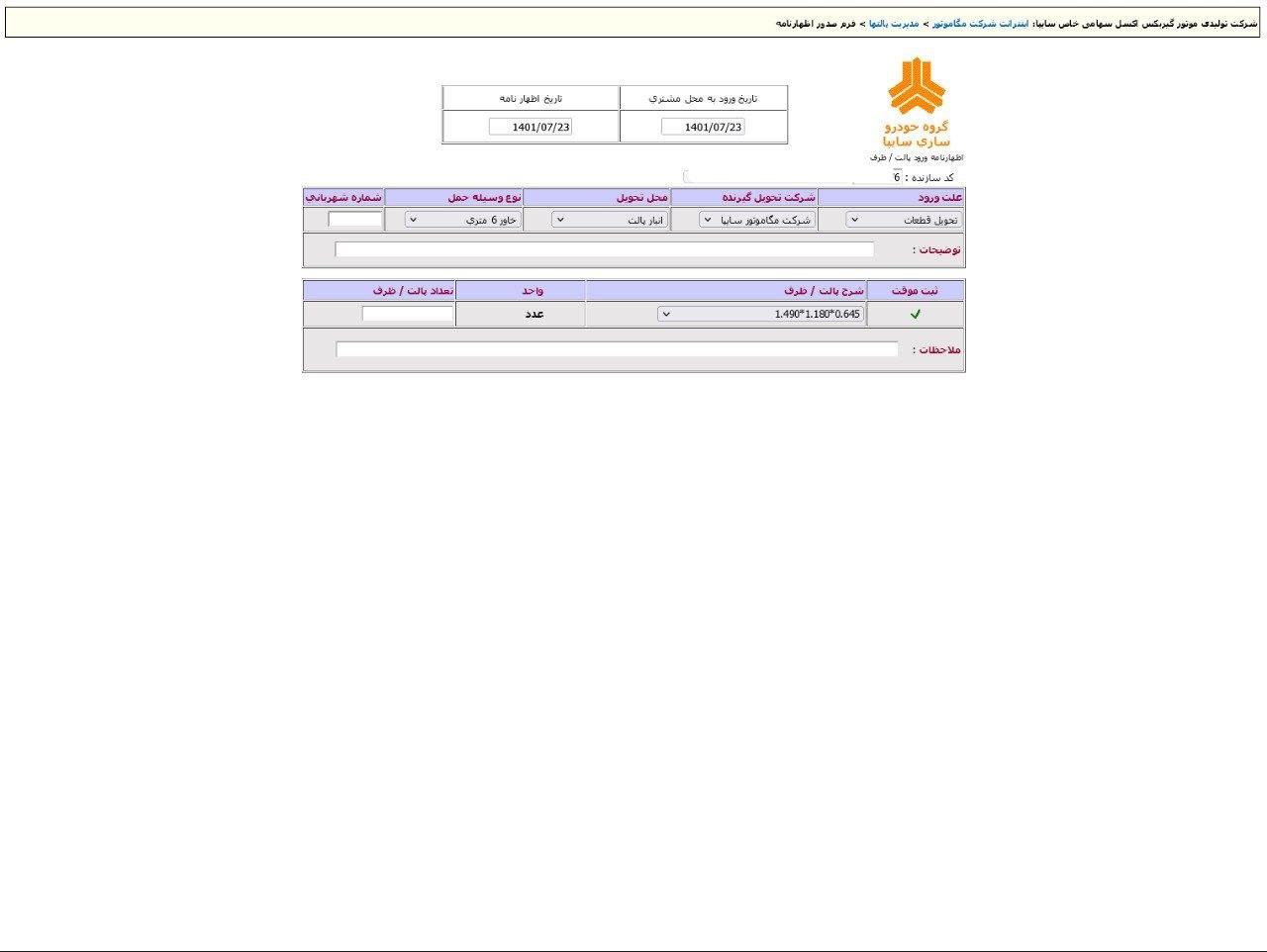
Task: Click the ثبت موقت column header
Action: coord(915,291)
